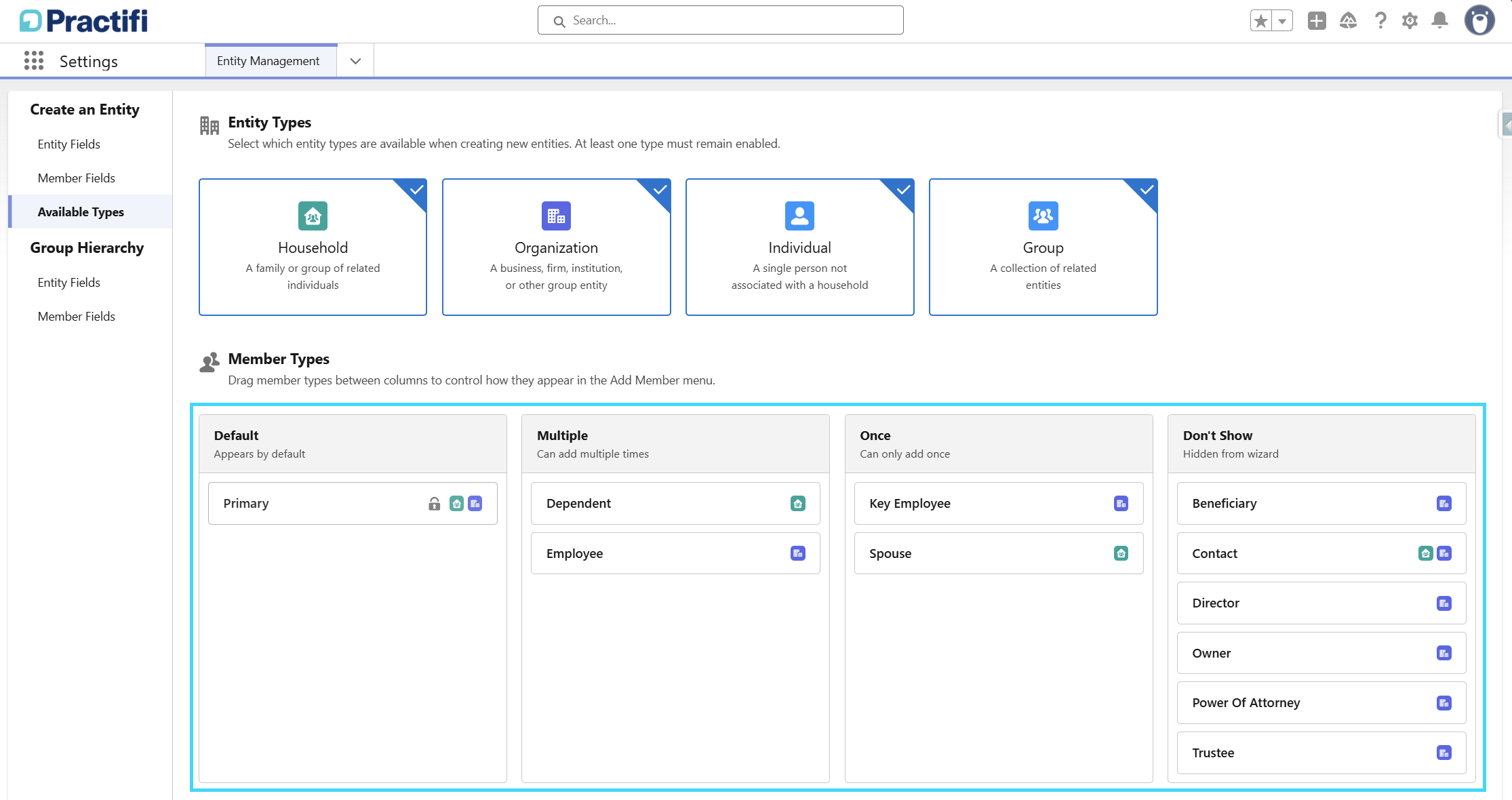1512x800 pixels.
Task: Click the Once column header
Action: 999,444
